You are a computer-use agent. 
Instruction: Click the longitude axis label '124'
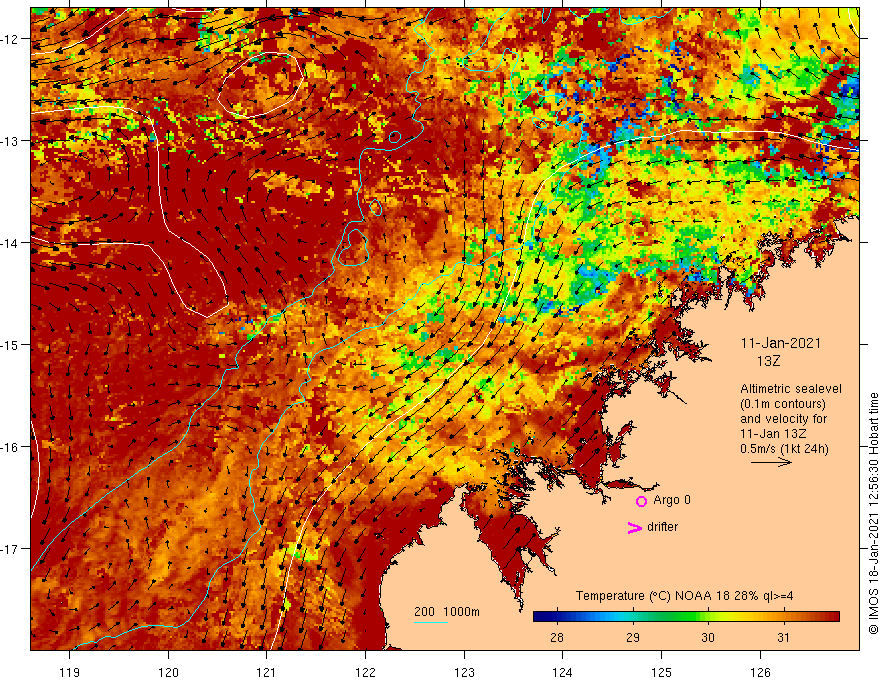pyautogui.click(x=563, y=672)
